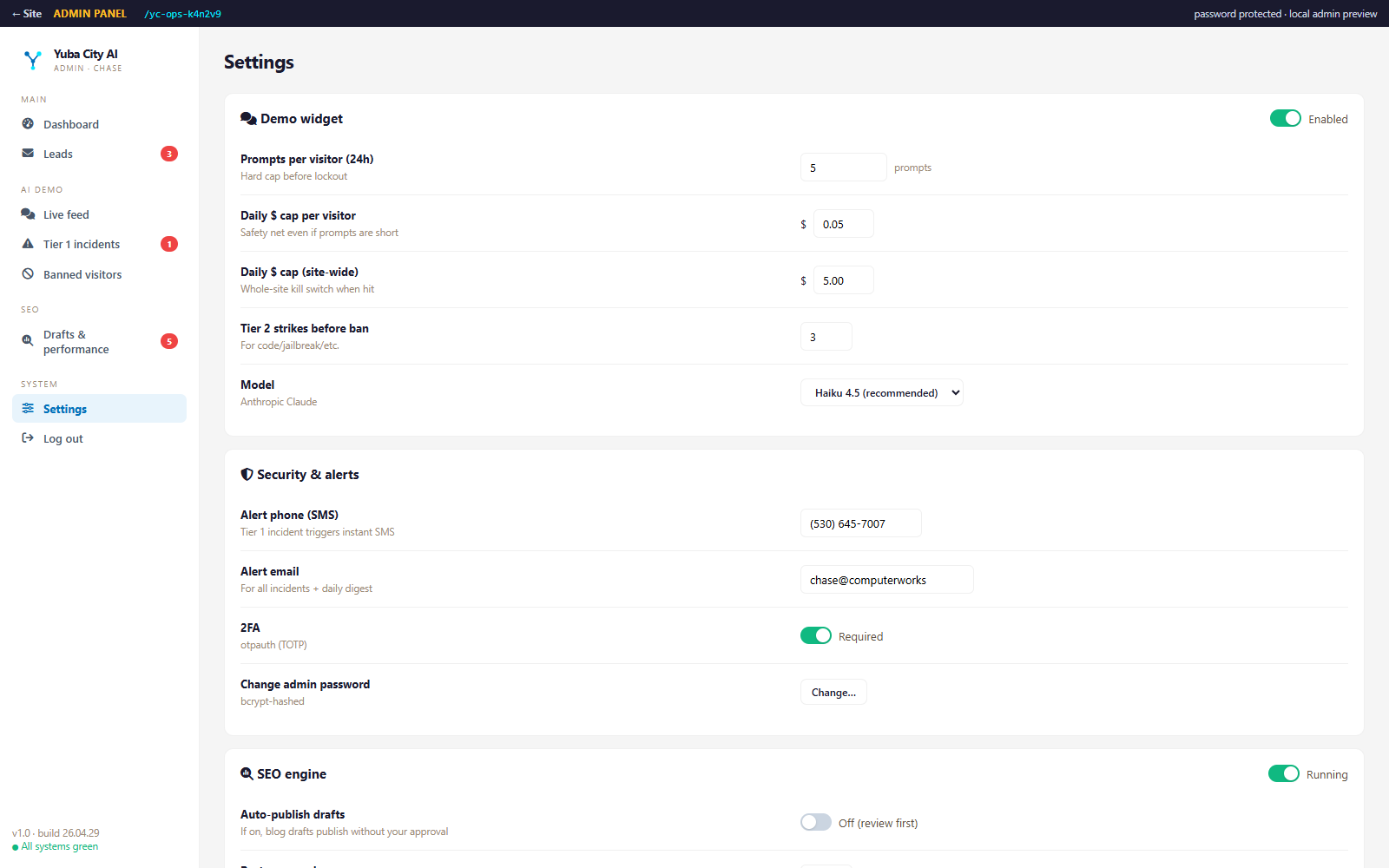
Task: Click the Banned visitors ban icon
Action: pyautogui.click(x=28, y=274)
